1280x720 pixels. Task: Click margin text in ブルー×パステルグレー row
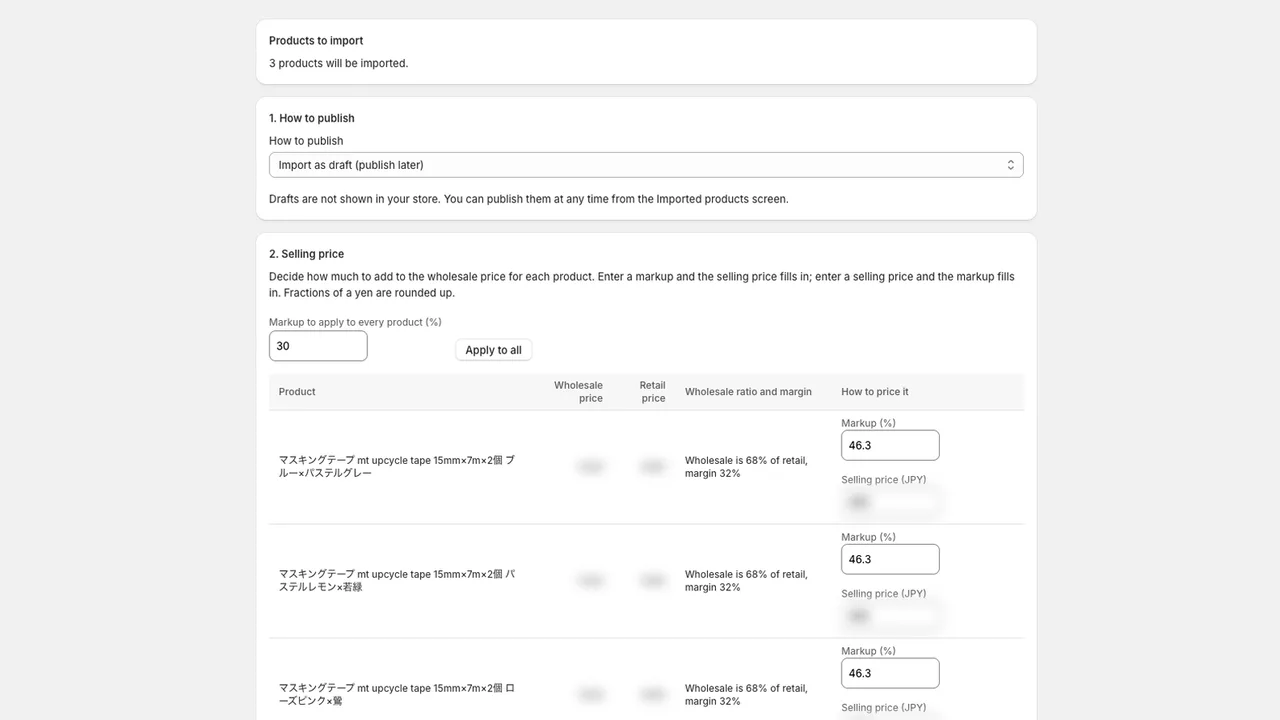[746, 467]
